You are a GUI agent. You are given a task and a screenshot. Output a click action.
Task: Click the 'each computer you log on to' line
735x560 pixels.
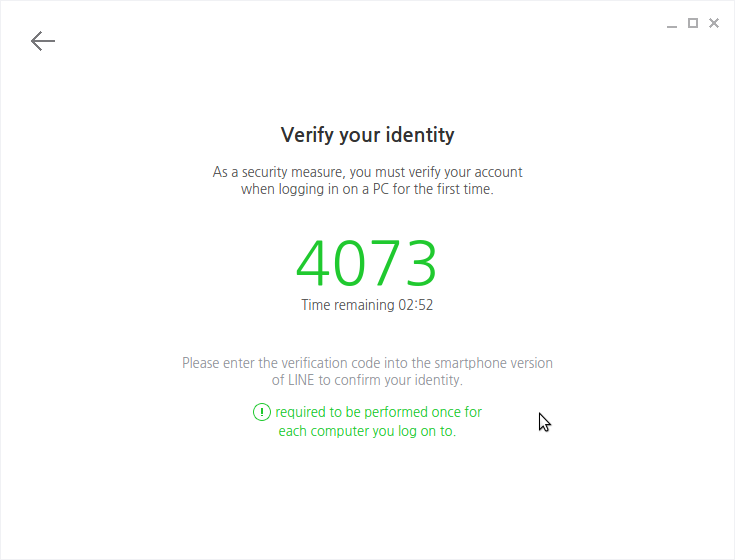[x=367, y=431]
